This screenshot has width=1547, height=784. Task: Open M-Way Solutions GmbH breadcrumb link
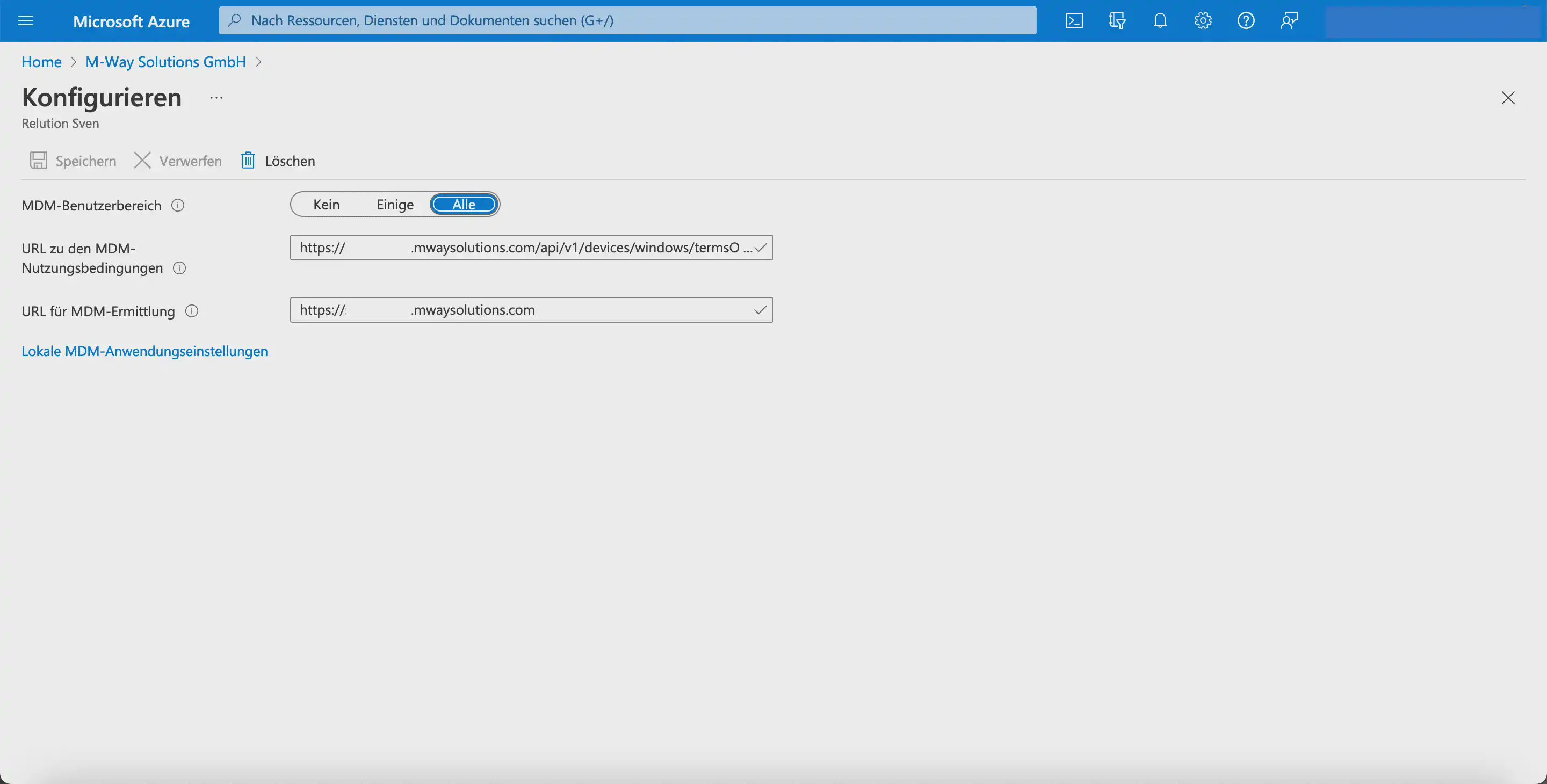click(x=165, y=62)
